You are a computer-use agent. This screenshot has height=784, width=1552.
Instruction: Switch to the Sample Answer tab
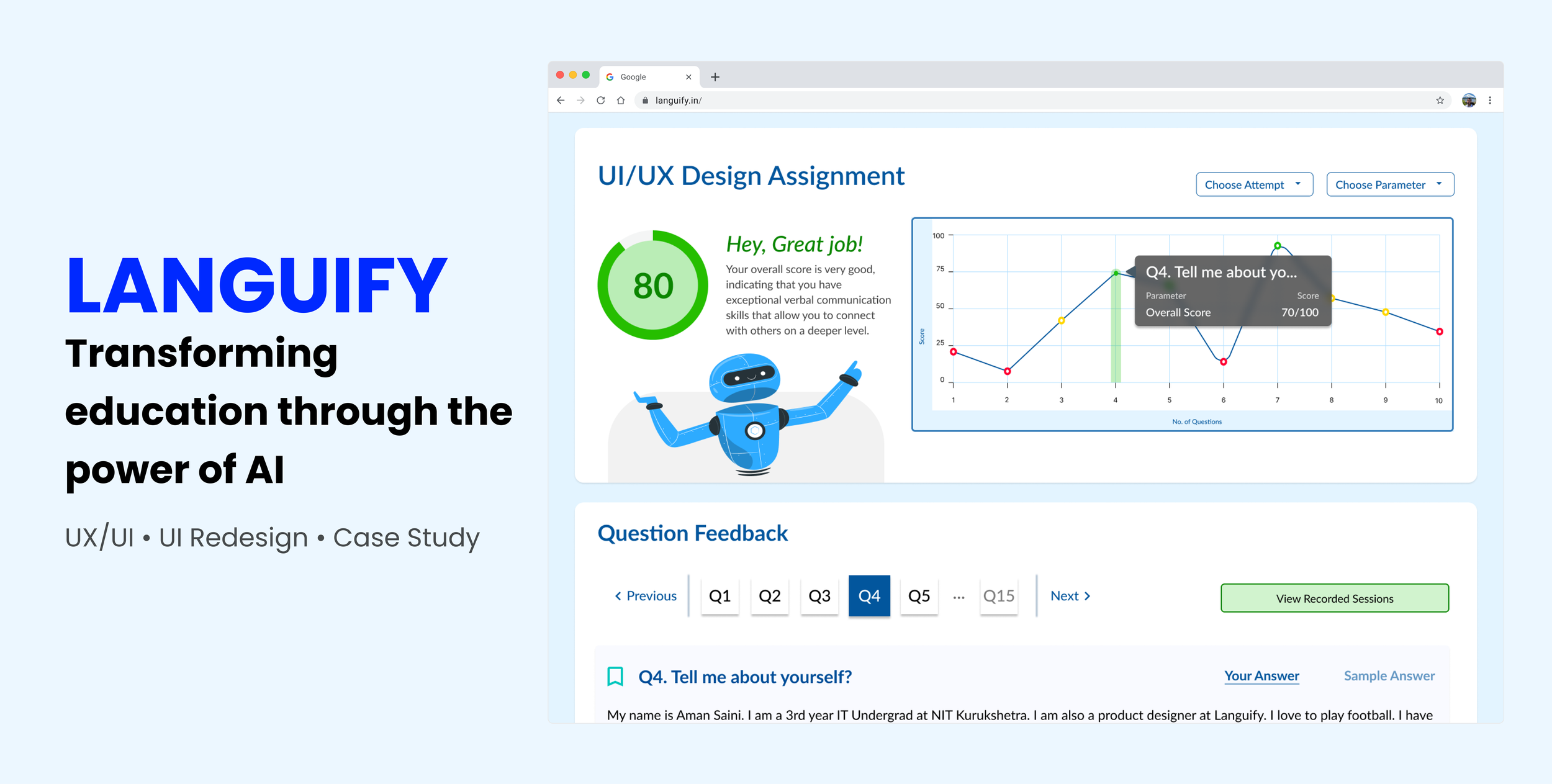1389,676
